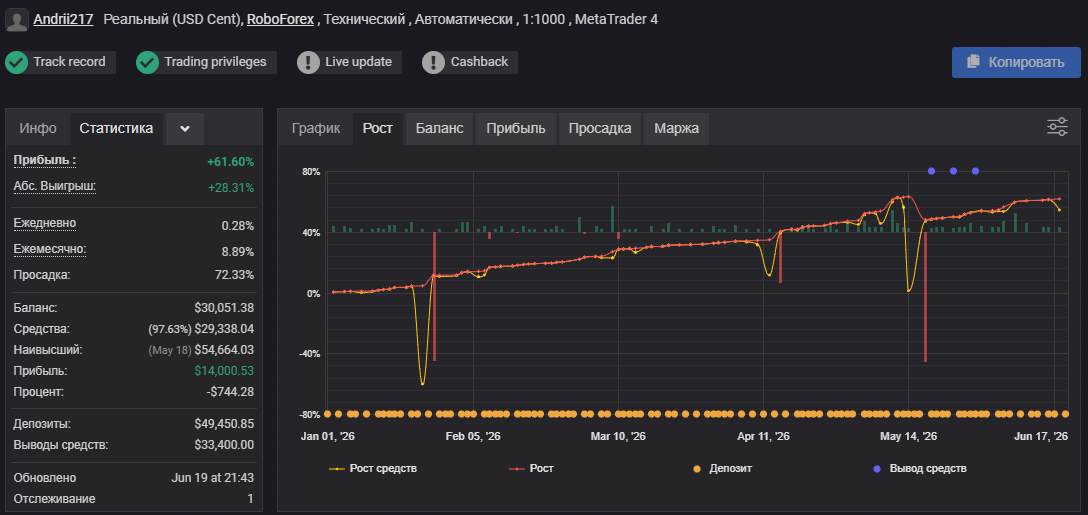Image resolution: width=1088 pixels, height=515 pixels.
Task: Click the Track record badge label
Action: tap(69, 62)
